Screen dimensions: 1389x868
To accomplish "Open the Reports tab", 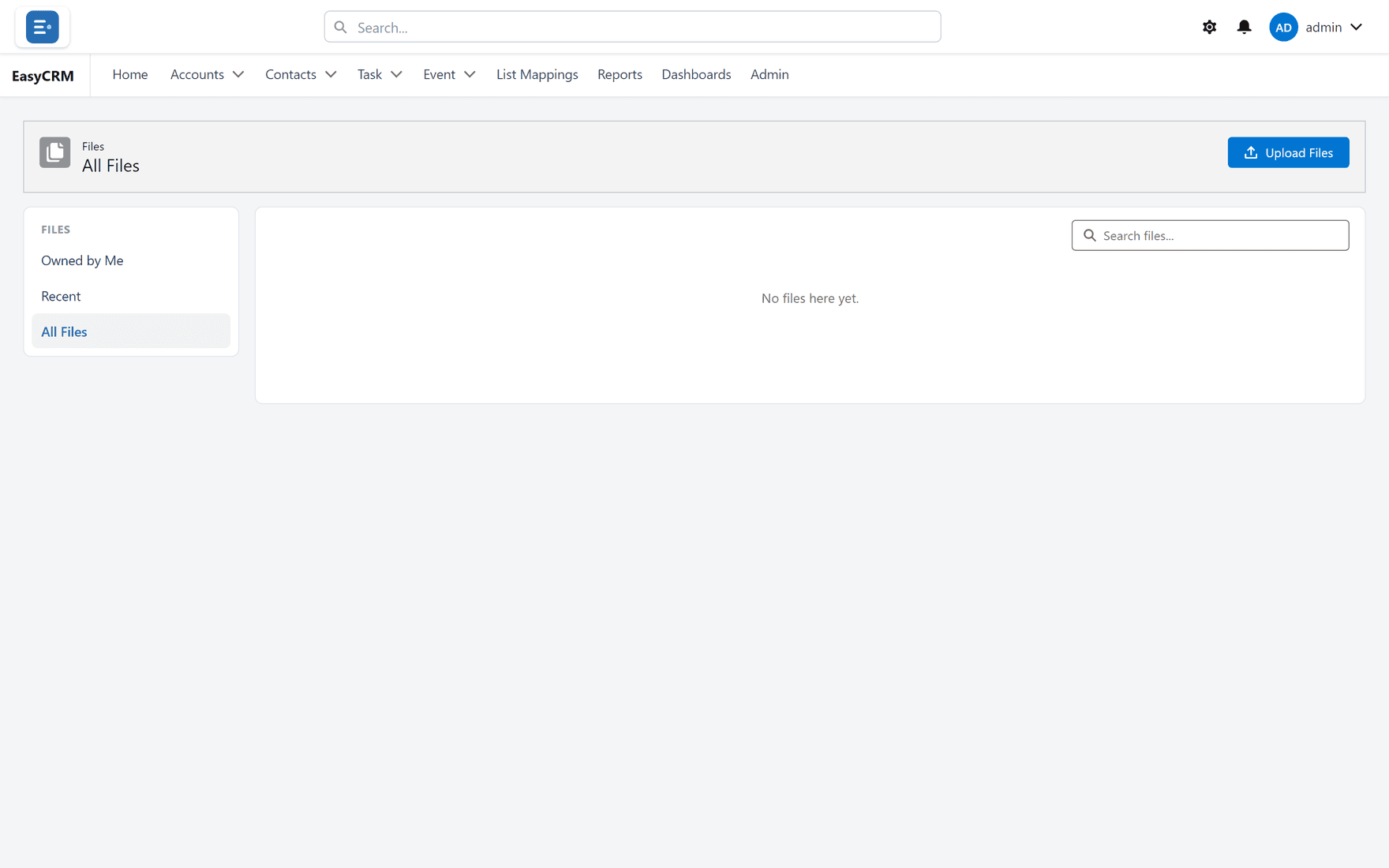I will (620, 74).
